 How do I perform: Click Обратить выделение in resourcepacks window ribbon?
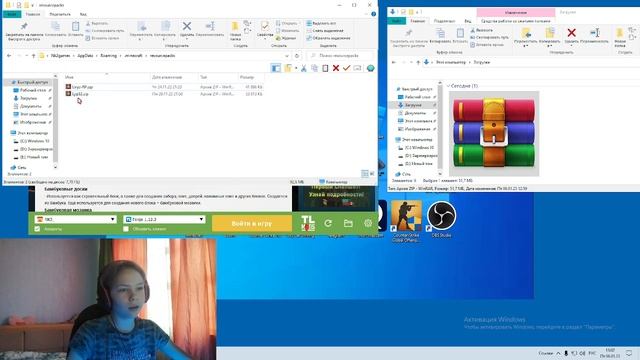[x=328, y=38]
